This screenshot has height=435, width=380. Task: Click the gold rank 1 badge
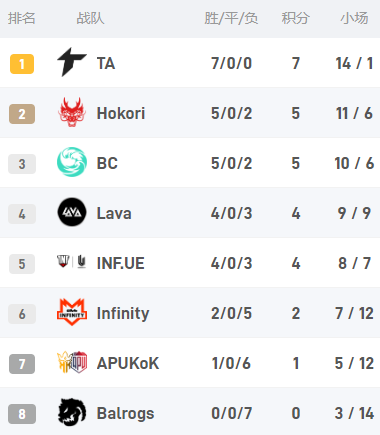point(22,64)
